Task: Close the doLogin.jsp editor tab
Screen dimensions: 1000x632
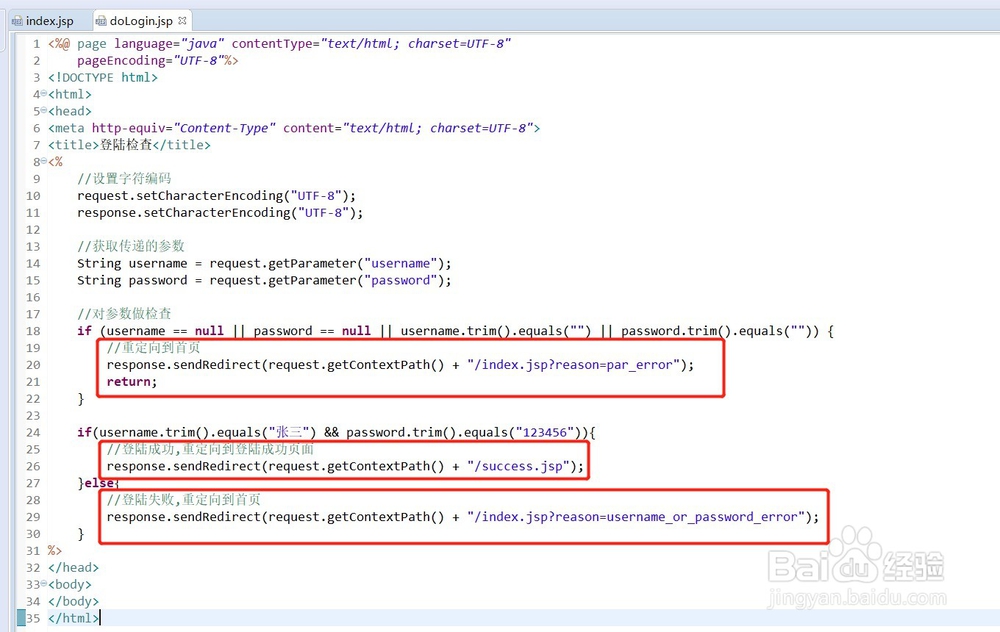Action: point(182,19)
